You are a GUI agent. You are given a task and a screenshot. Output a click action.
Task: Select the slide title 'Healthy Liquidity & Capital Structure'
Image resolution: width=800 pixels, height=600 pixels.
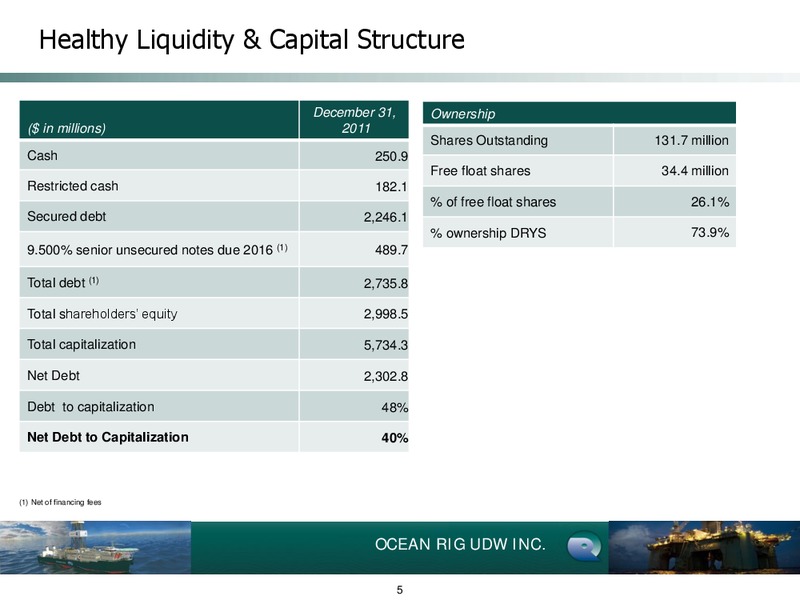pyautogui.click(x=252, y=40)
